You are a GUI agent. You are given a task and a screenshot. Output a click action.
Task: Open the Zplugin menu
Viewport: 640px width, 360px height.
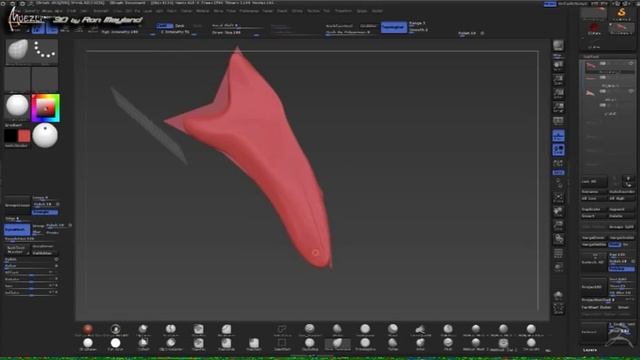[362, 11]
